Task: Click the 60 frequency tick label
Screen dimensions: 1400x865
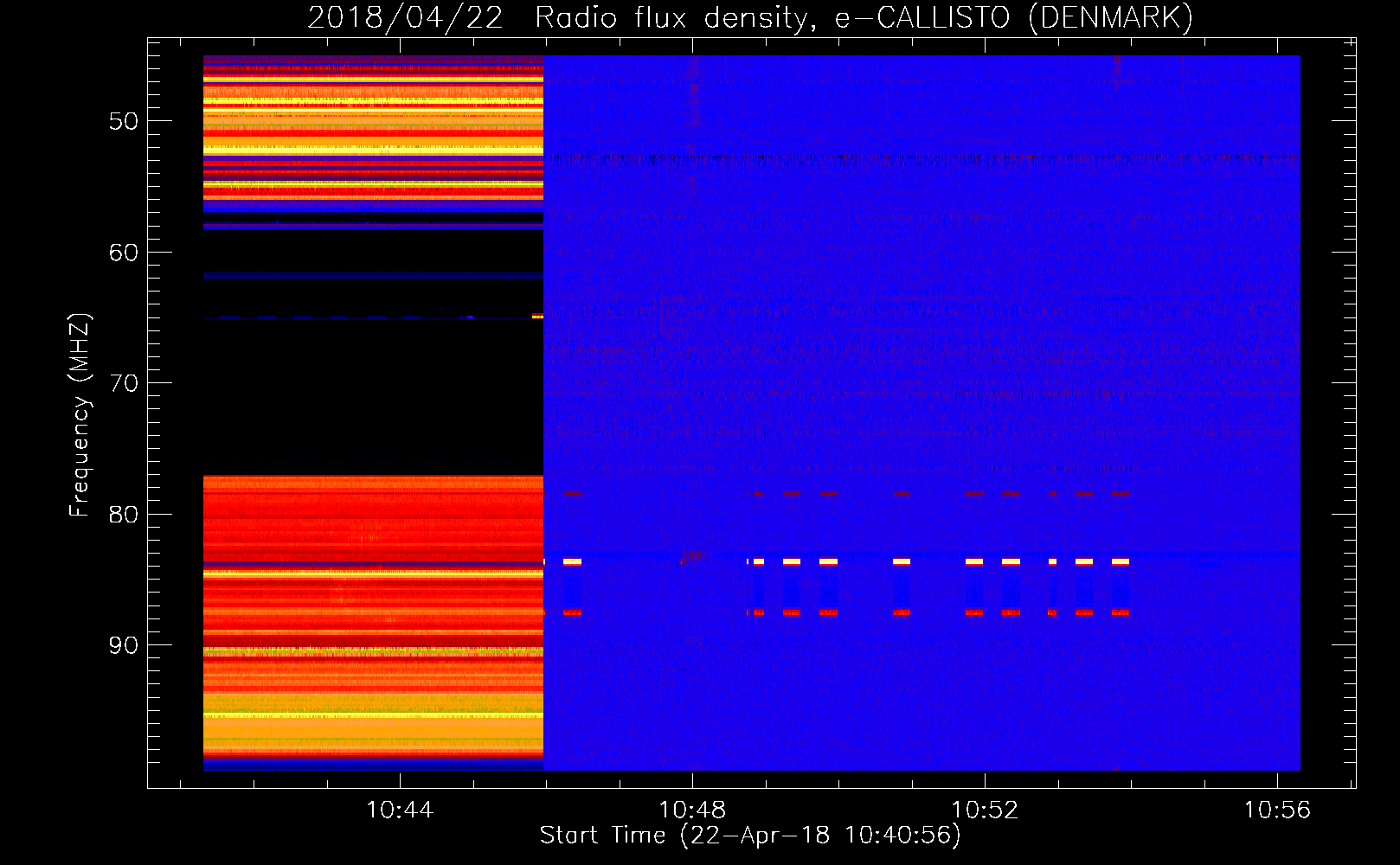Action: point(124,253)
